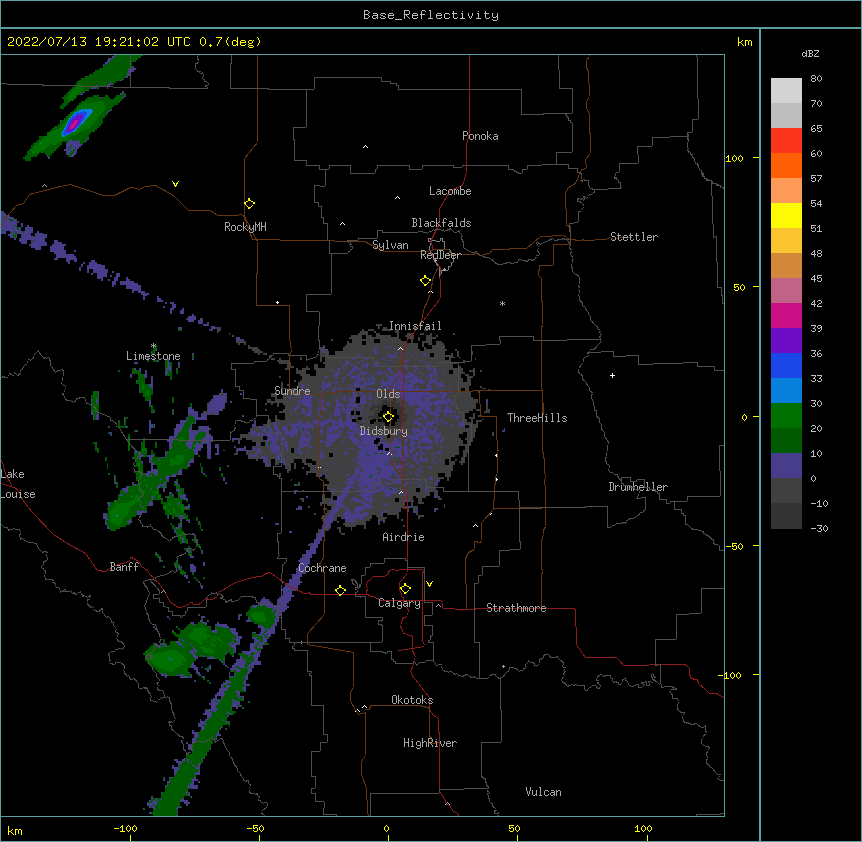Click the radar site marker near Olds
This screenshot has width=862, height=842.
(x=388, y=417)
